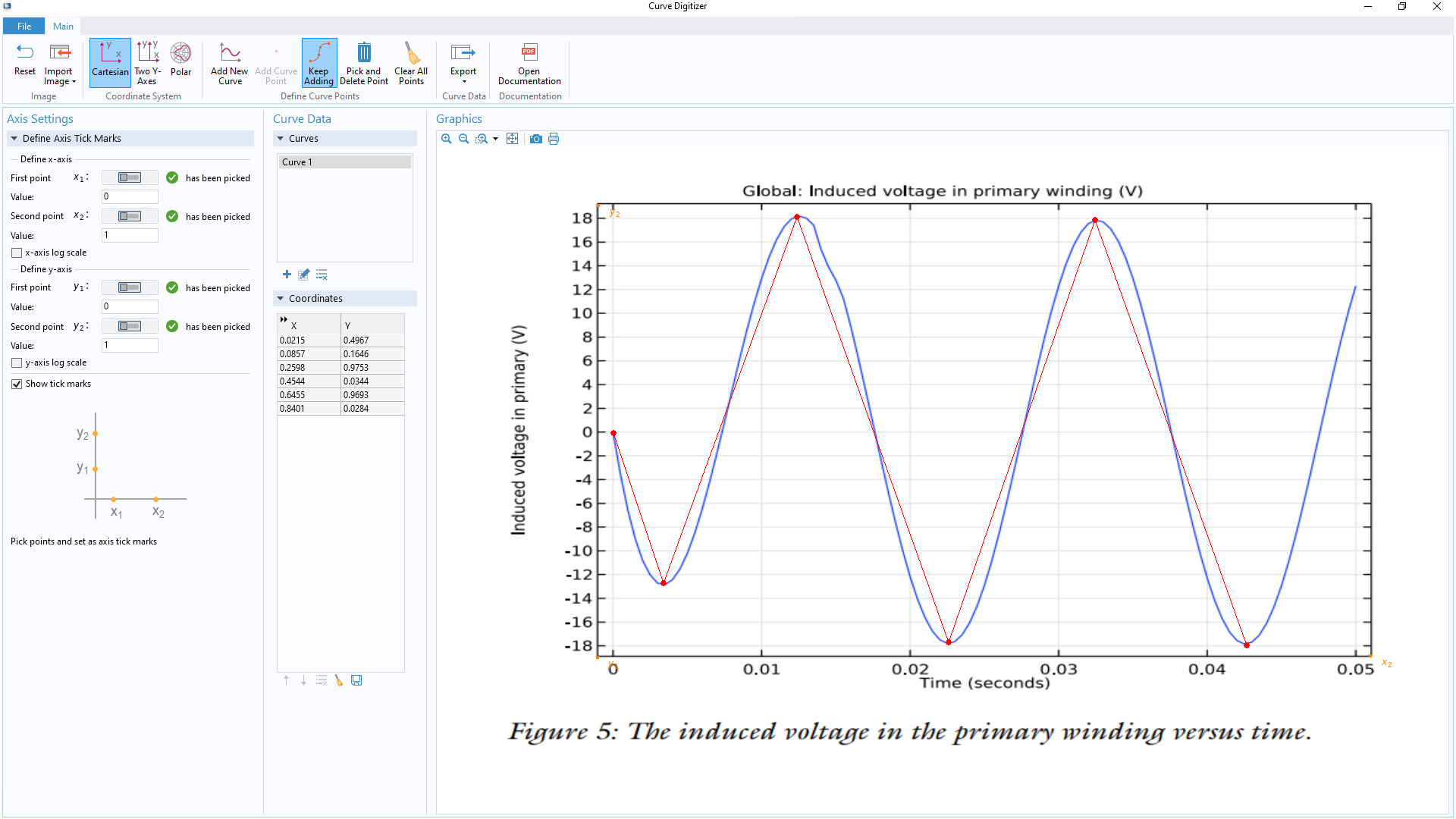Enable y-axis log scale checkbox
The width and height of the screenshot is (1456, 819).
17,362
